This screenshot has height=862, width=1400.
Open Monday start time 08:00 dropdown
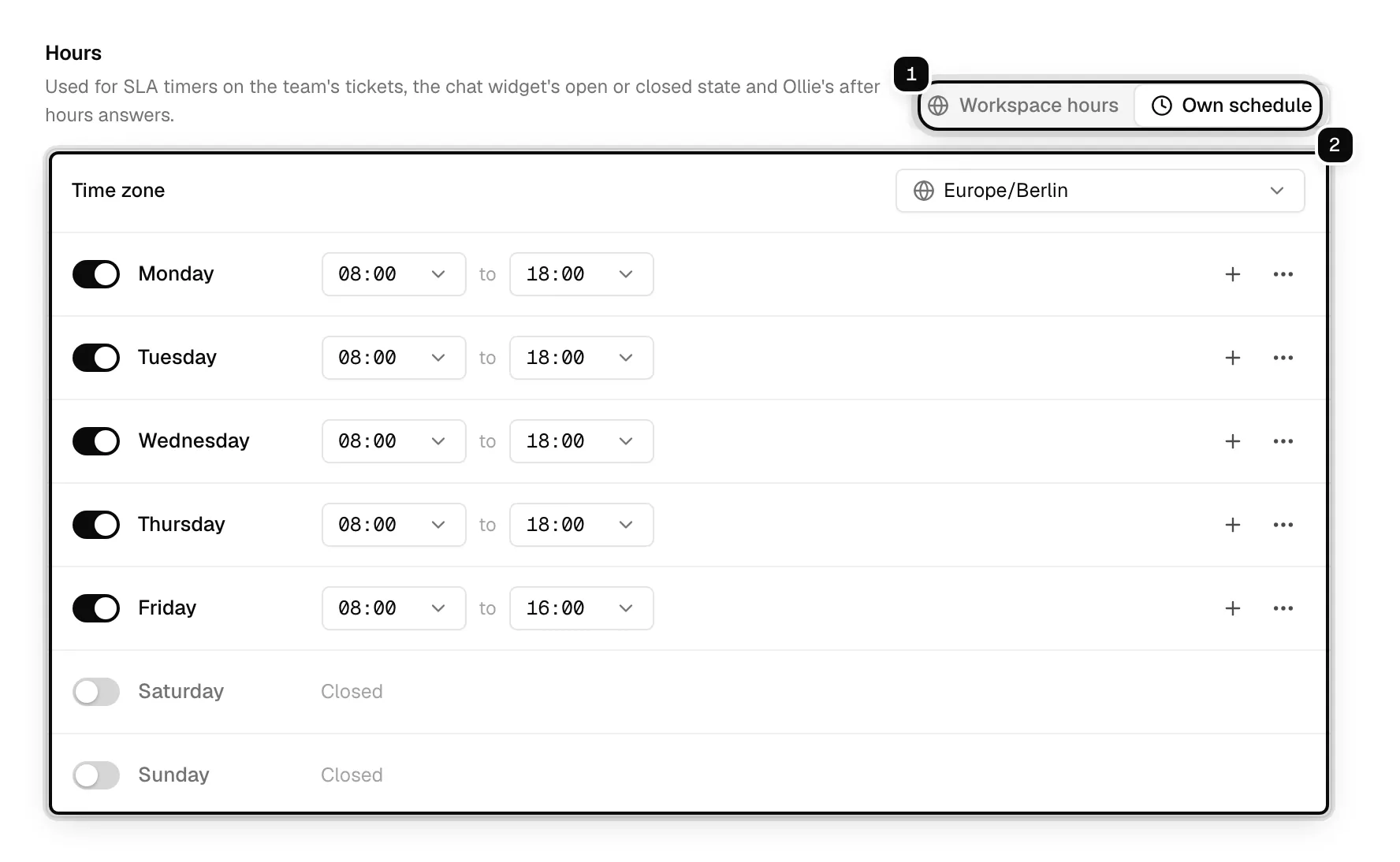(394, 274)
